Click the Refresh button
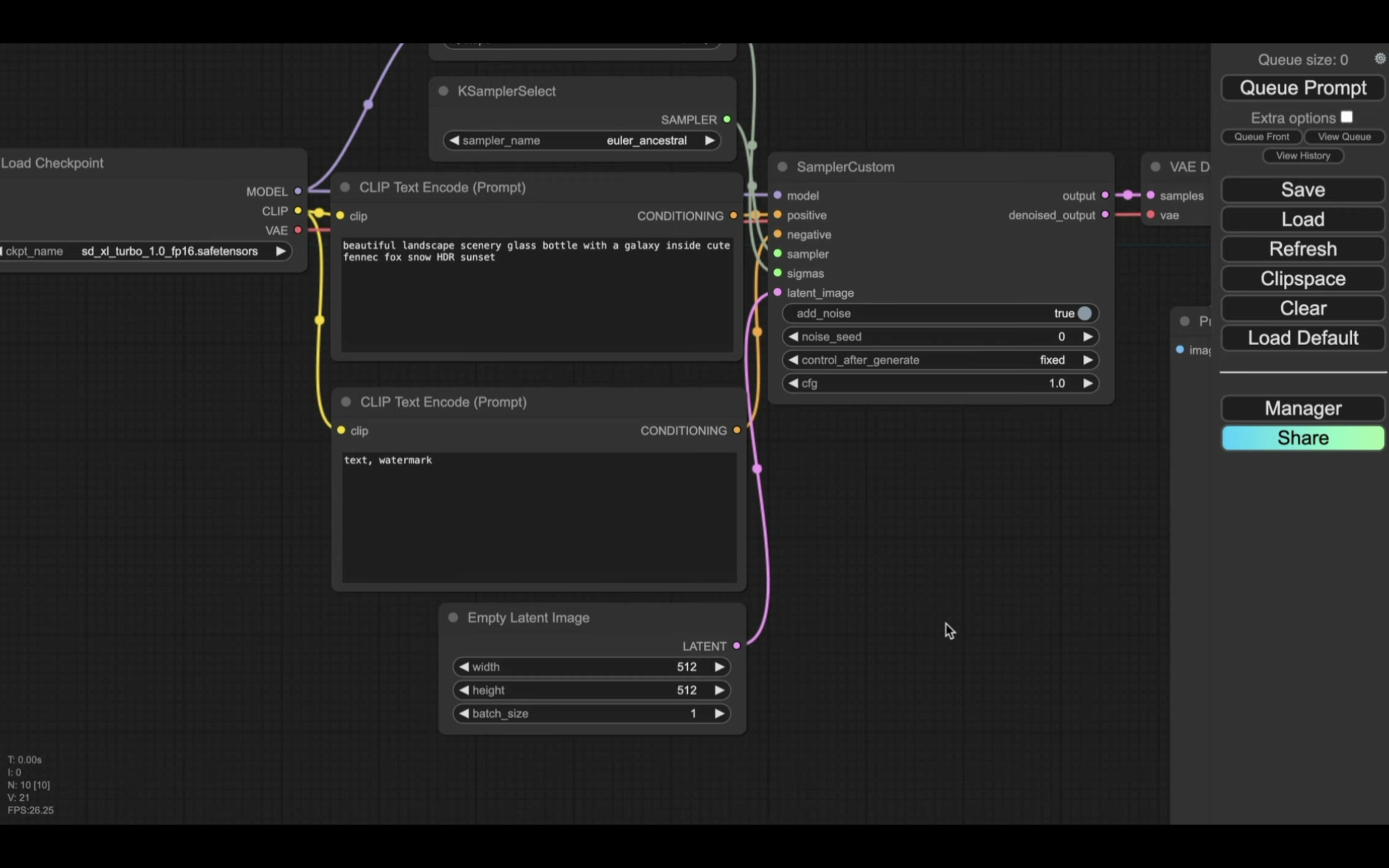Image resolution: width=1389 pixels, height=868 pixels. click(1303, 249)
